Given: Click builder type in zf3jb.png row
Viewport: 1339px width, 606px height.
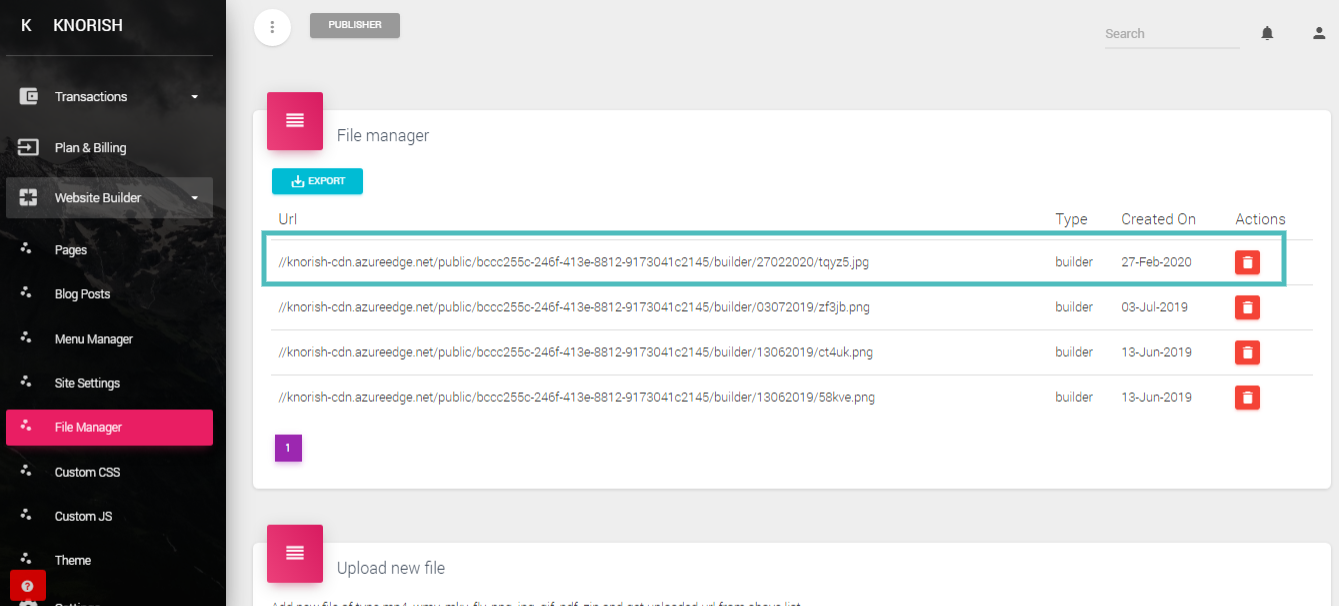Looking at the screenshot, I should (1074, 307).
